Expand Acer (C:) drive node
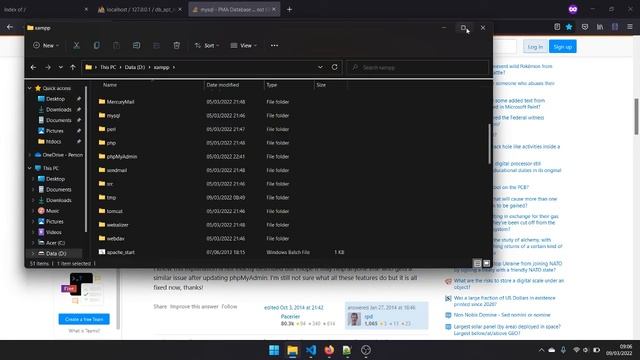The image size is (640, 360). (33, 242)
